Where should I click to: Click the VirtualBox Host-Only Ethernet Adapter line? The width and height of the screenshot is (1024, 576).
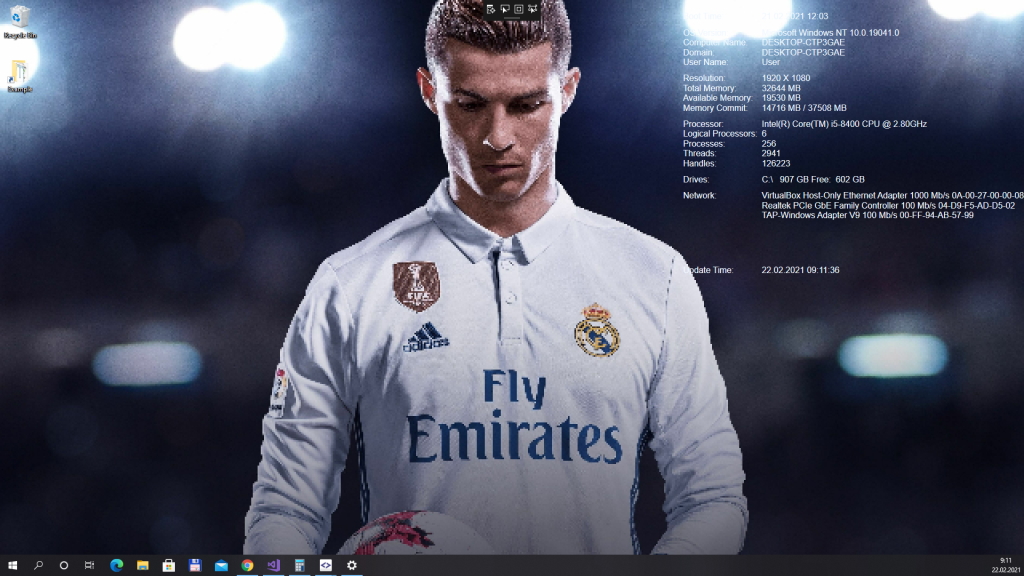[893, 195]
